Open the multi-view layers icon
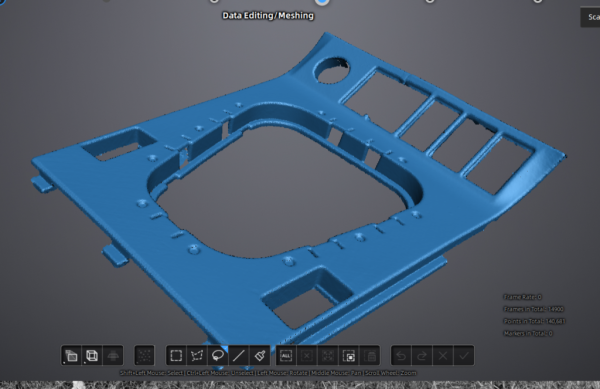 coord(71,356)
